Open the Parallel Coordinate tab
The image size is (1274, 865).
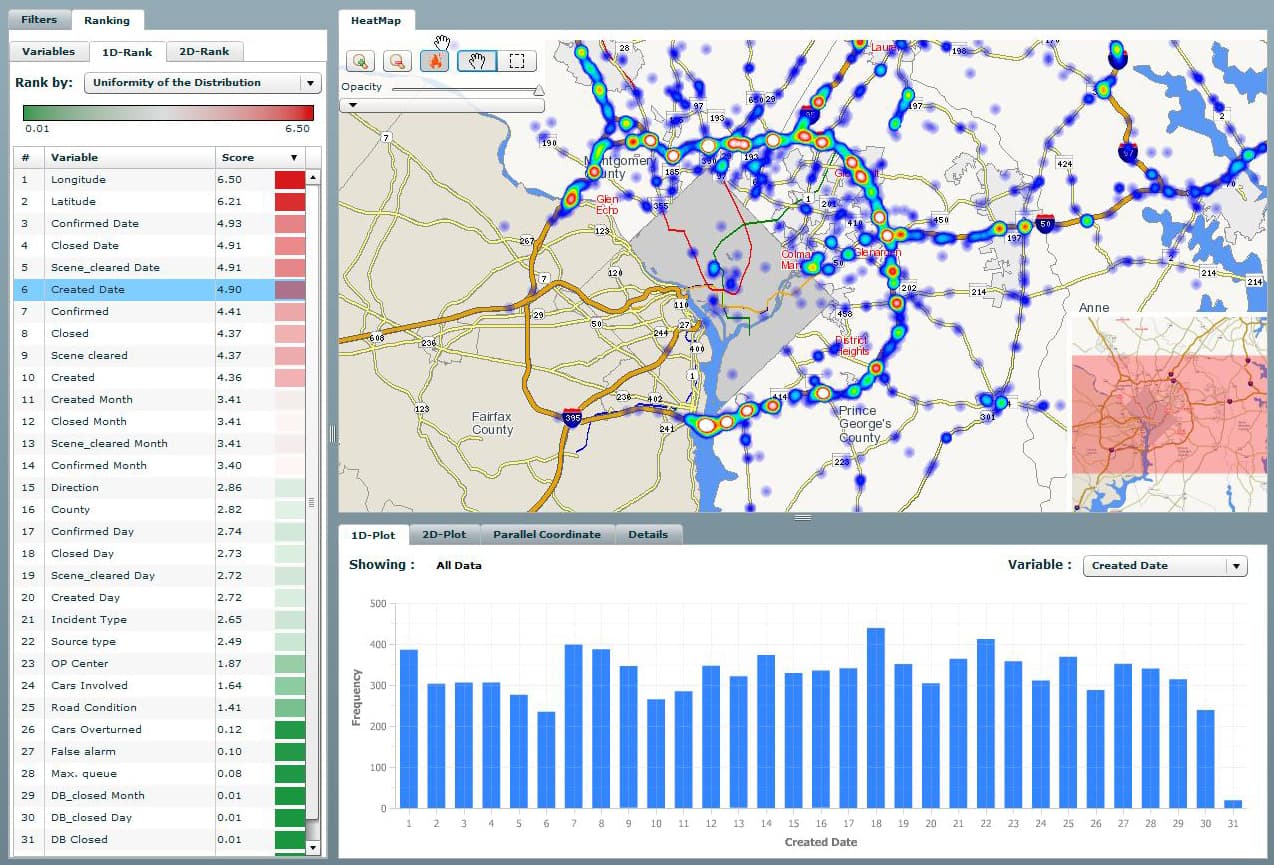(546, 535)
